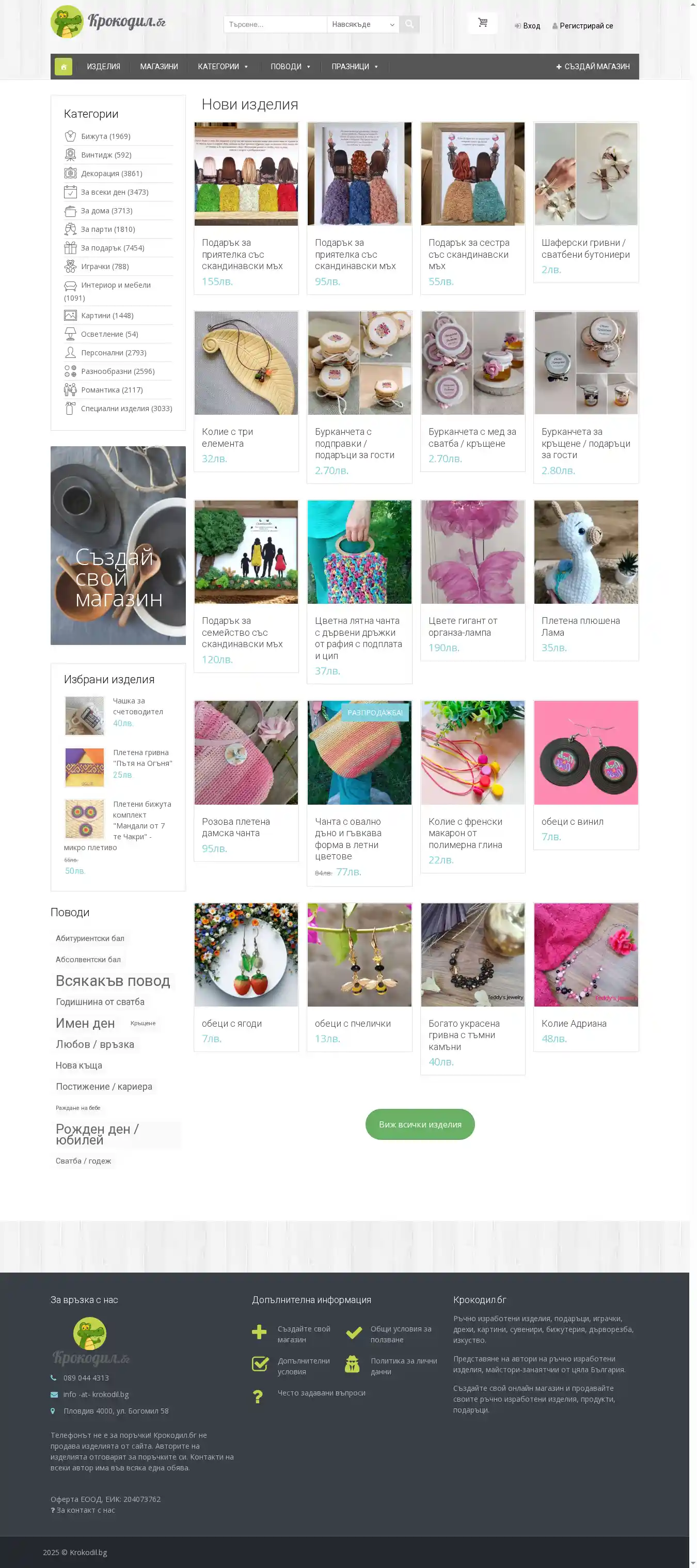The height and width of the screenshot is (1568, 697).
Task: Click the green plus Създайте свой магазин icon
Action: [x=259, y=1332]
